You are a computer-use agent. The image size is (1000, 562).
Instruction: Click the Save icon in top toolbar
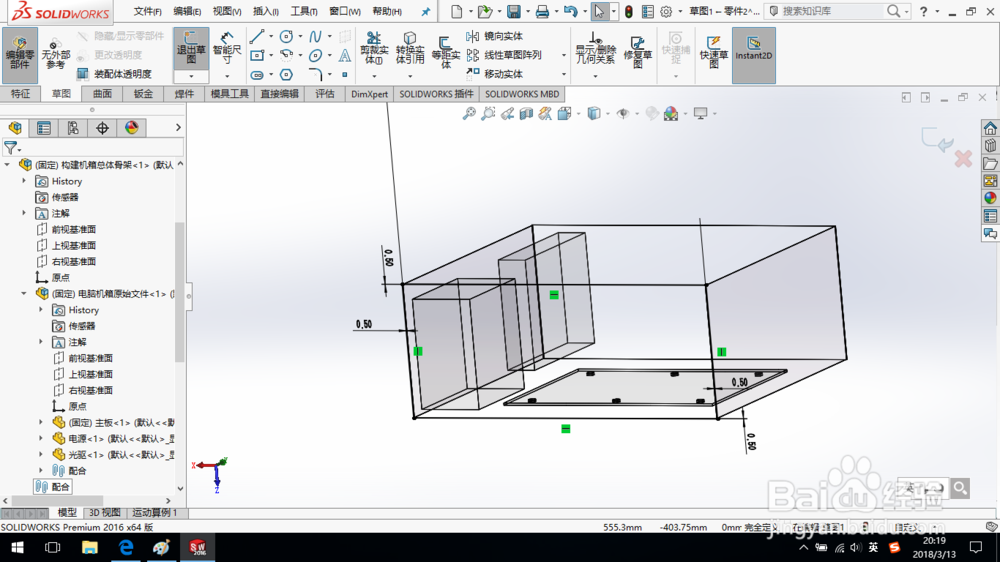[x=513, y=11]
